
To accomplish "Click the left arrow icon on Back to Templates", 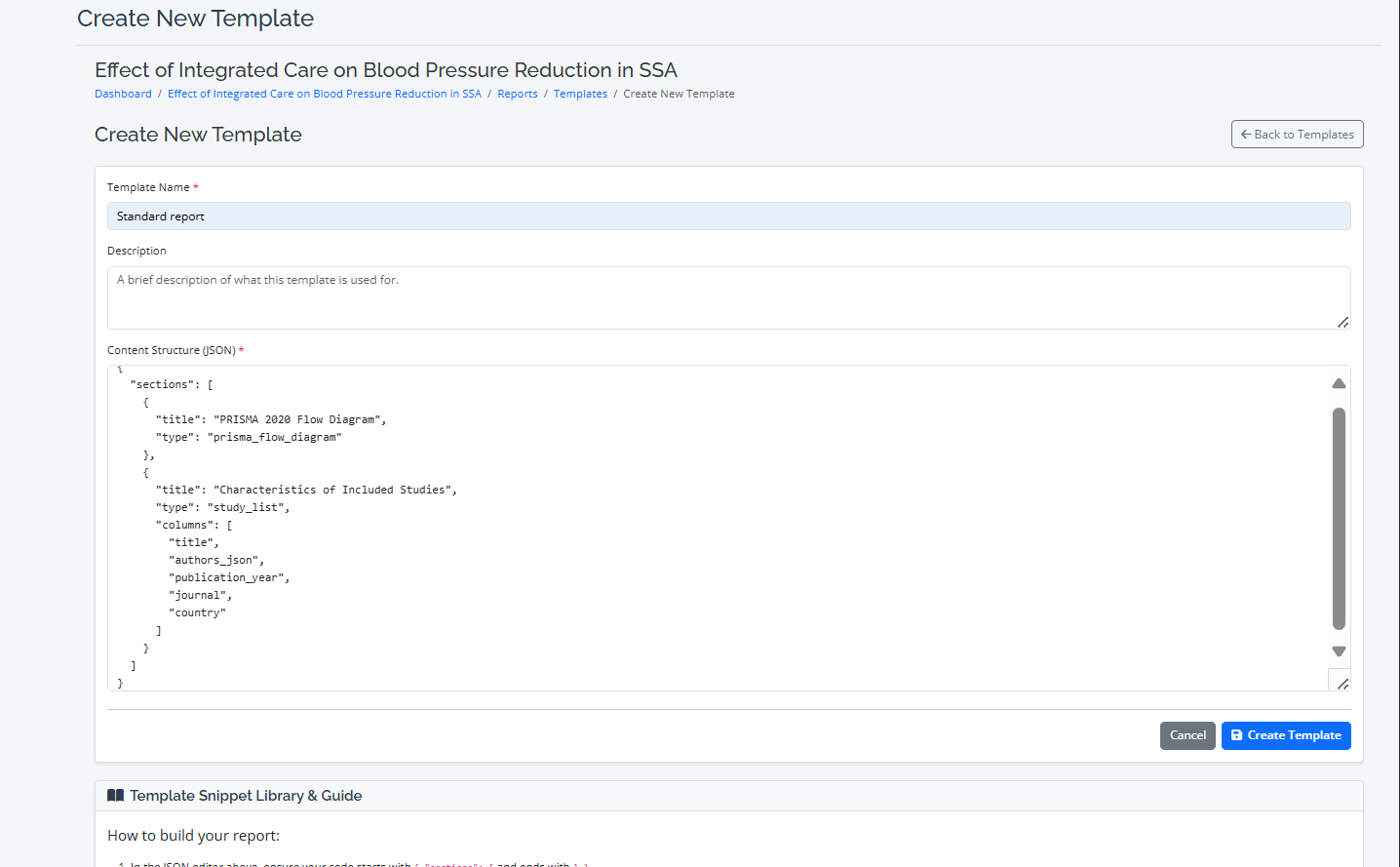I will point(1245,135).
